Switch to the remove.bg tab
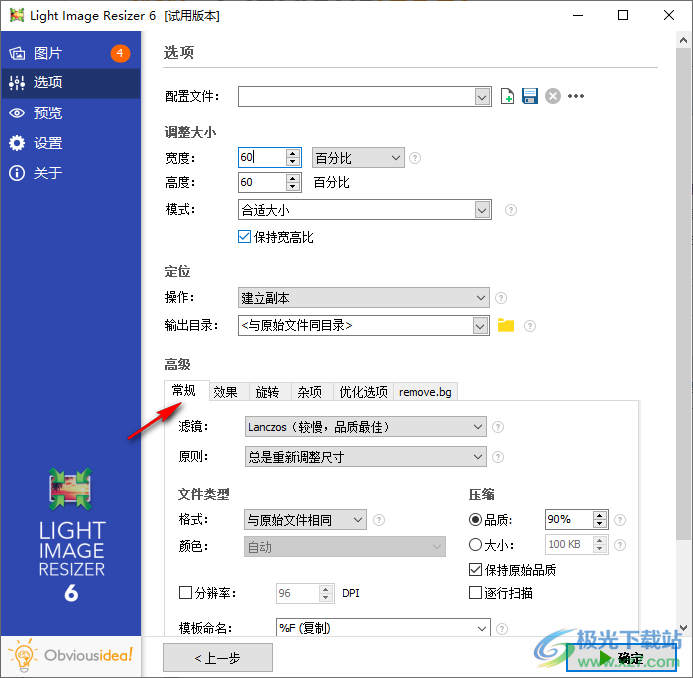Image resolution: width=693 pixels, height=678 pixels. click(425, 392)
